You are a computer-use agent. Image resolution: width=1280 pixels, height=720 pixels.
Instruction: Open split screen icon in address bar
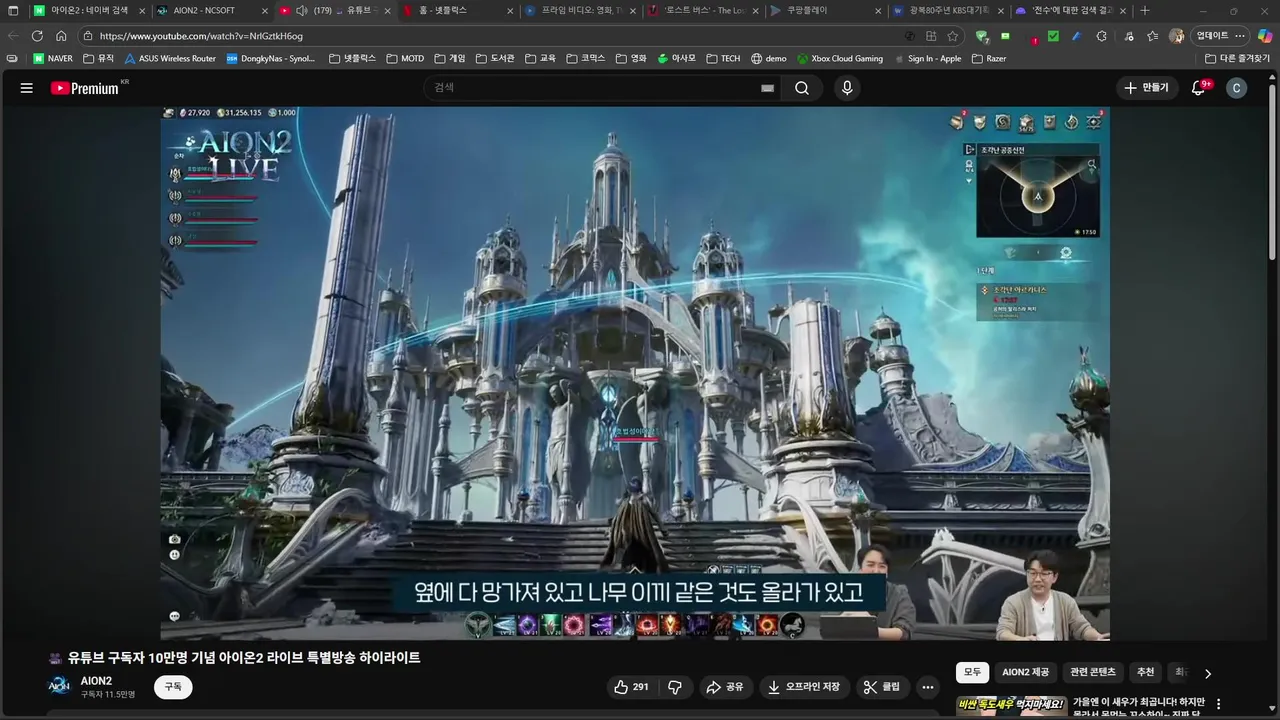point(931,36)
